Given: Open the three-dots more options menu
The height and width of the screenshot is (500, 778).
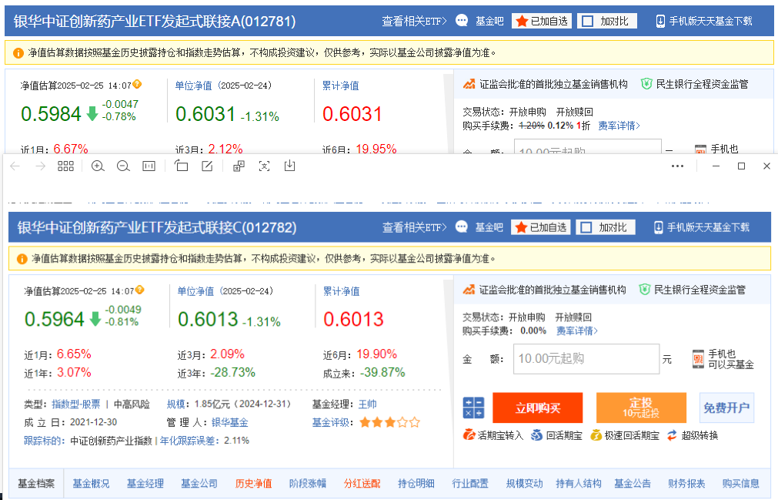Looking at the screenshot, I should 677,166.
